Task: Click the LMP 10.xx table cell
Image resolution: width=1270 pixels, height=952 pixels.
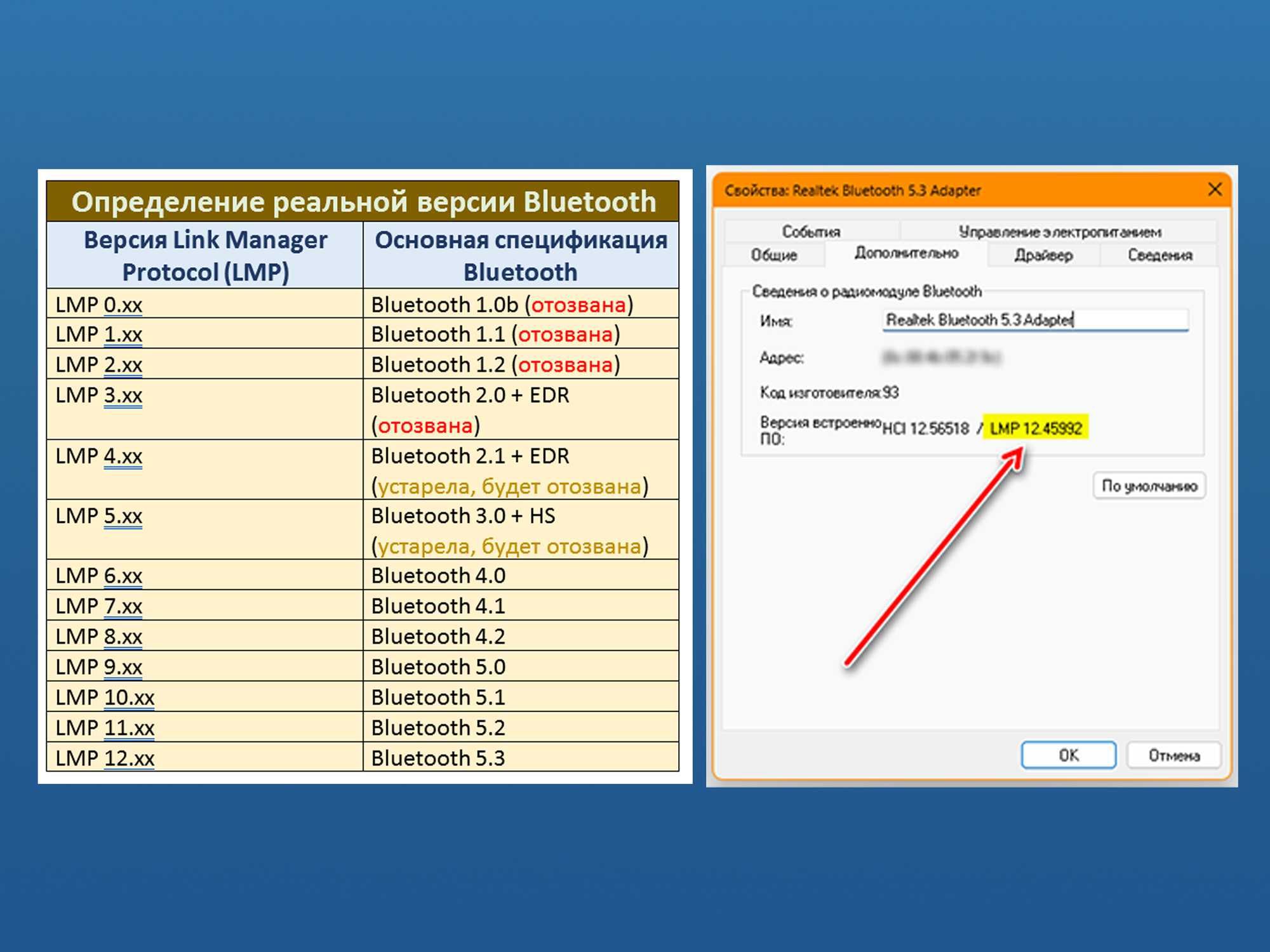Action: coord(204,697)
